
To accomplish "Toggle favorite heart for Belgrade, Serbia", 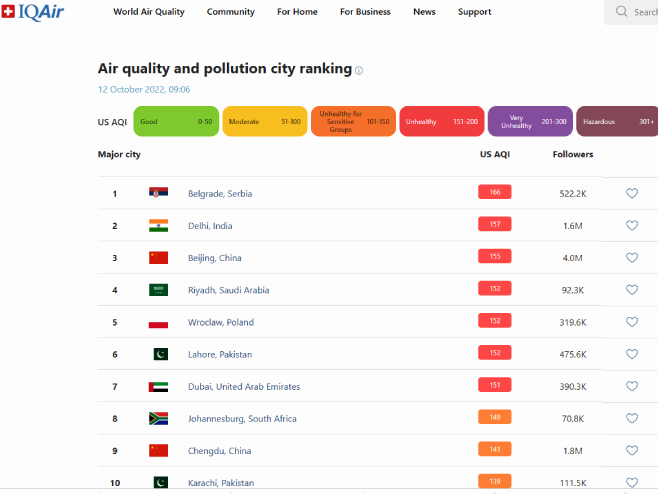I will [631, 193].
